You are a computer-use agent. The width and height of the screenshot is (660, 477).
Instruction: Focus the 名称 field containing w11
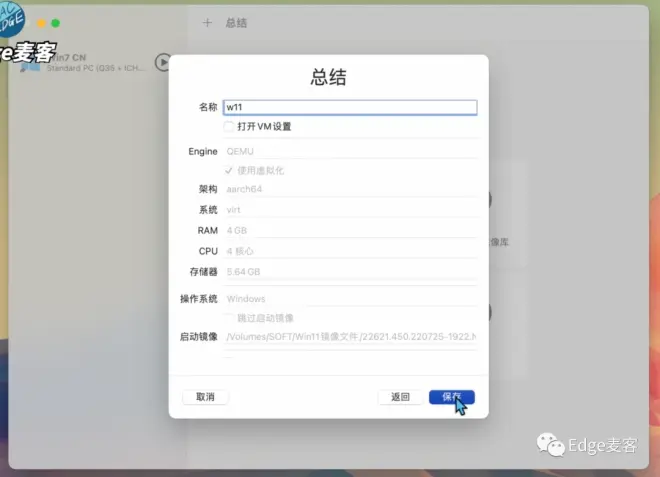350,107
